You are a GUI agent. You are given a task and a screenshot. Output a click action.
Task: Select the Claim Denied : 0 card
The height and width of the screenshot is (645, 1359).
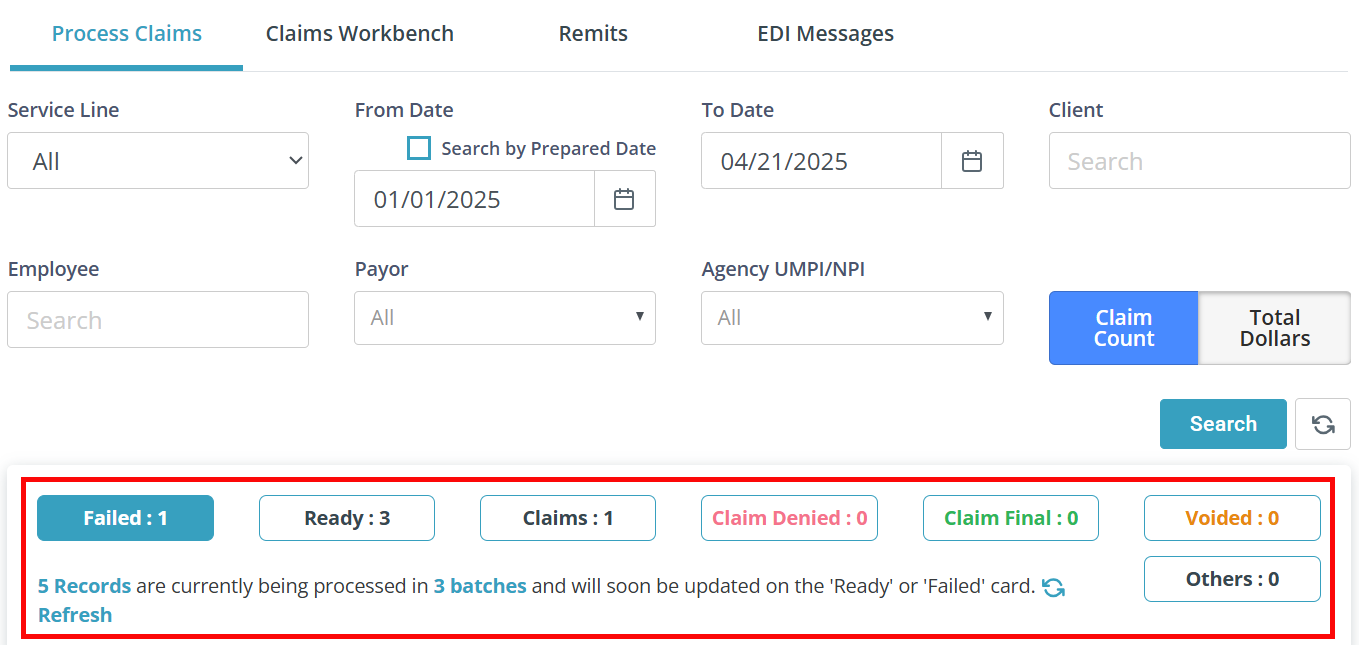(789, 518)
